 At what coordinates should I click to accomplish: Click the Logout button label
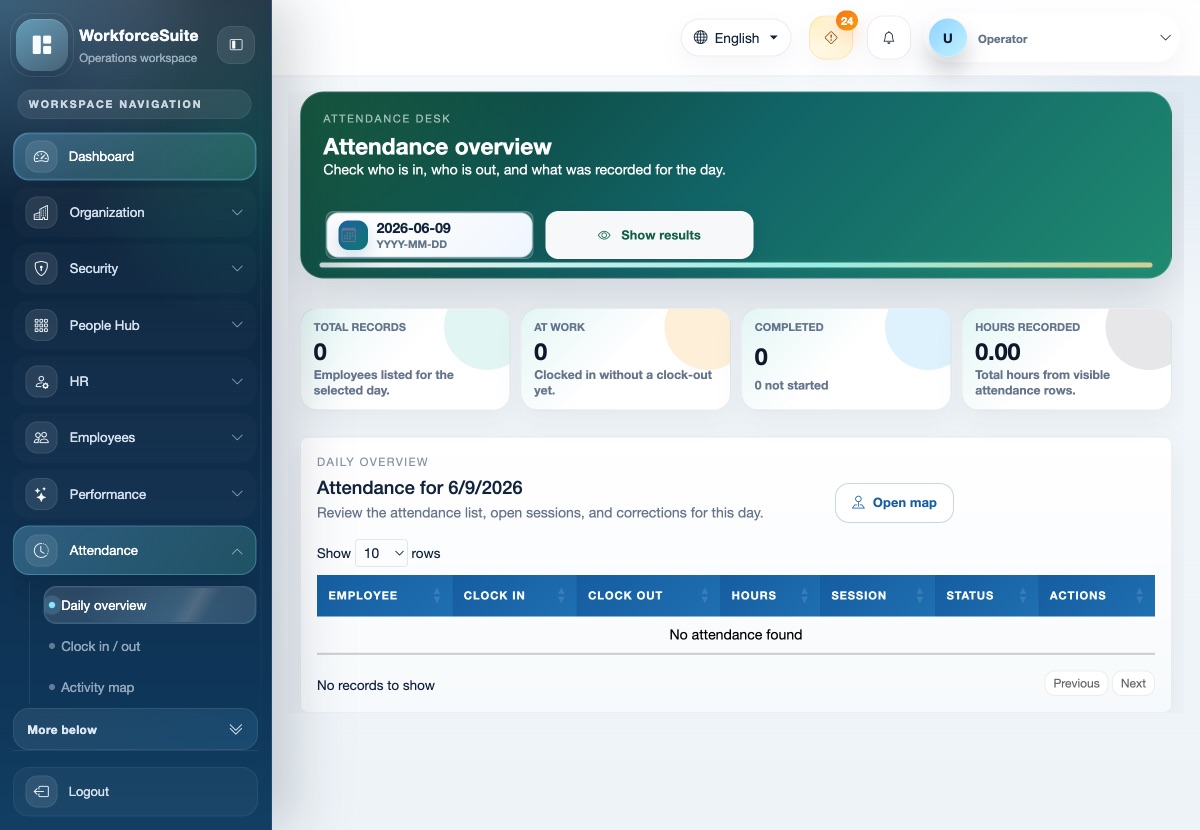[89, 792]
